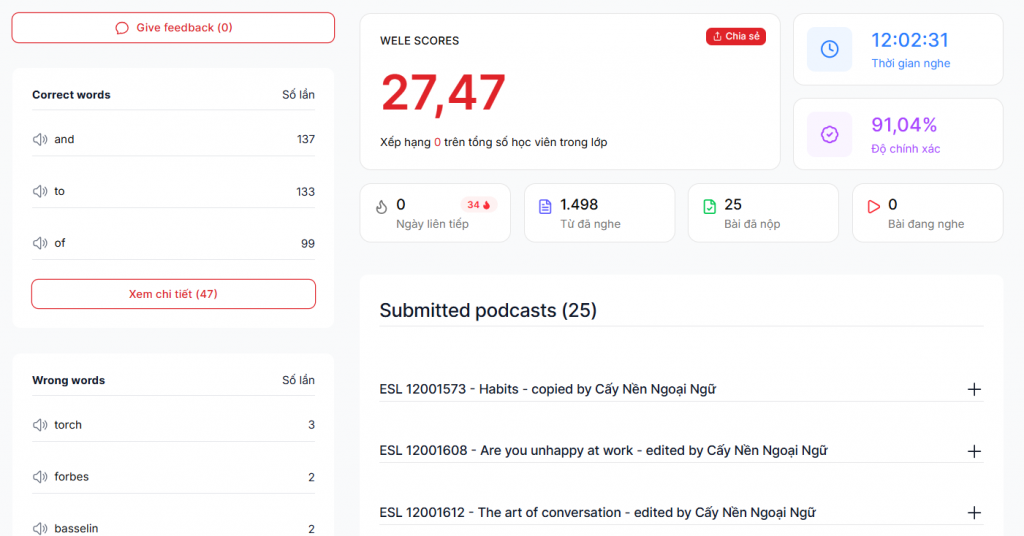Screen dimensions: 1024x536
Task: Expand the 'ESL 12001573 - Habits' podcast
Action: point(974,389)
